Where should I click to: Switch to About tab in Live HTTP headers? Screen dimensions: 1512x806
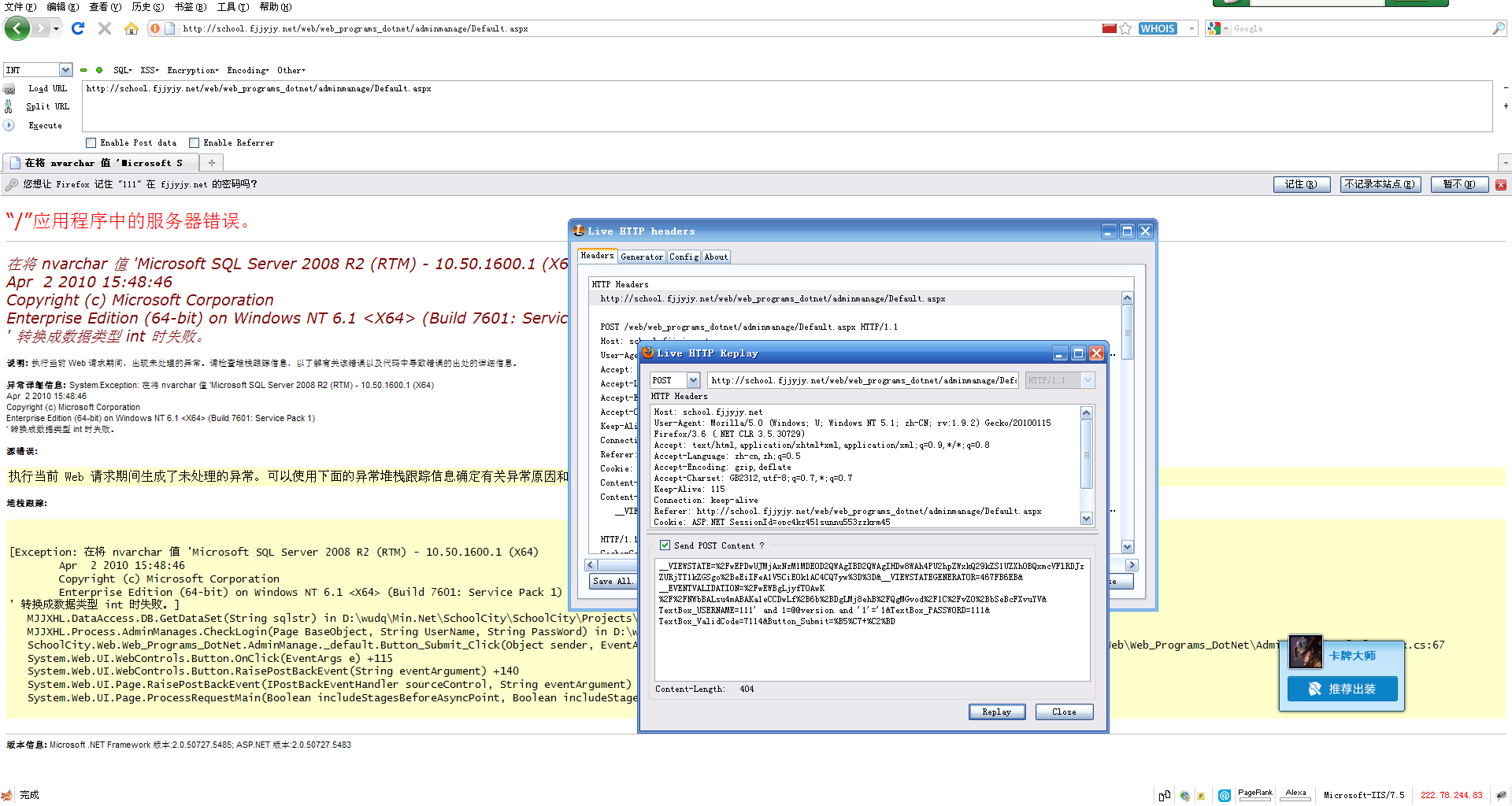(x=716, y=257)
